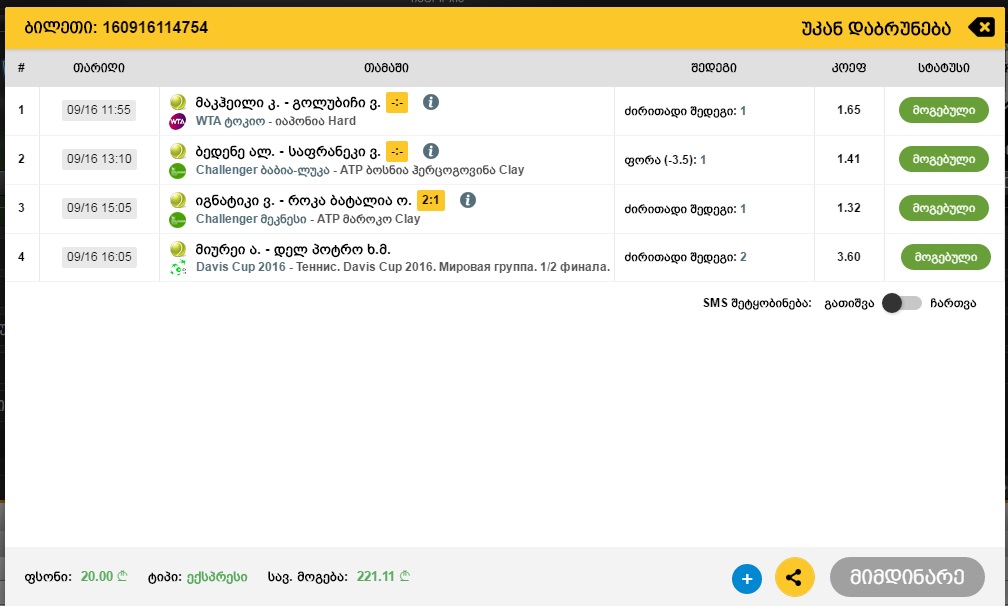Click the yellow share button
This screenshot has width=1008, height=606.
pyautogui.click(x=795, y=577)
